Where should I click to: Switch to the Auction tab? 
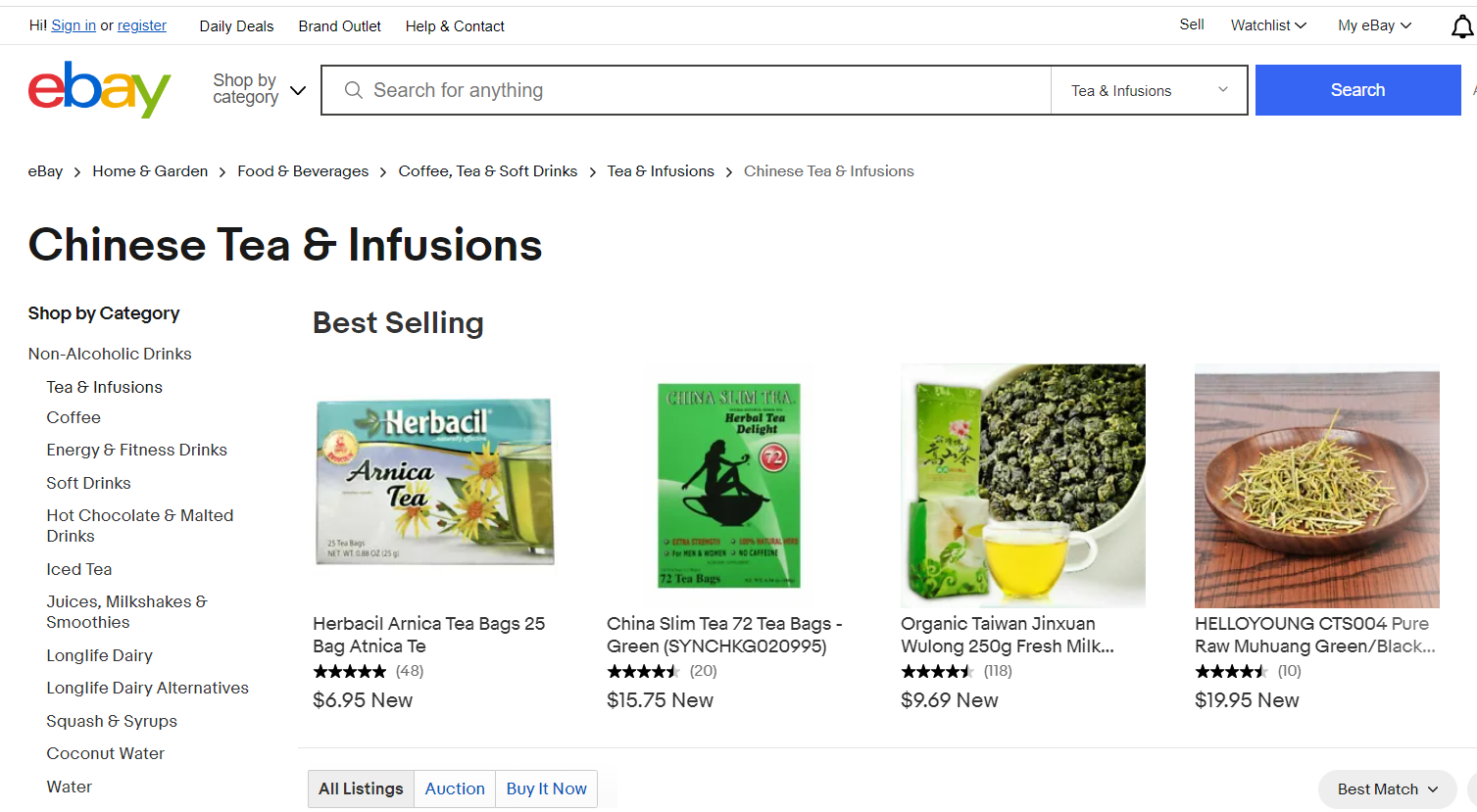click(454, 788)
